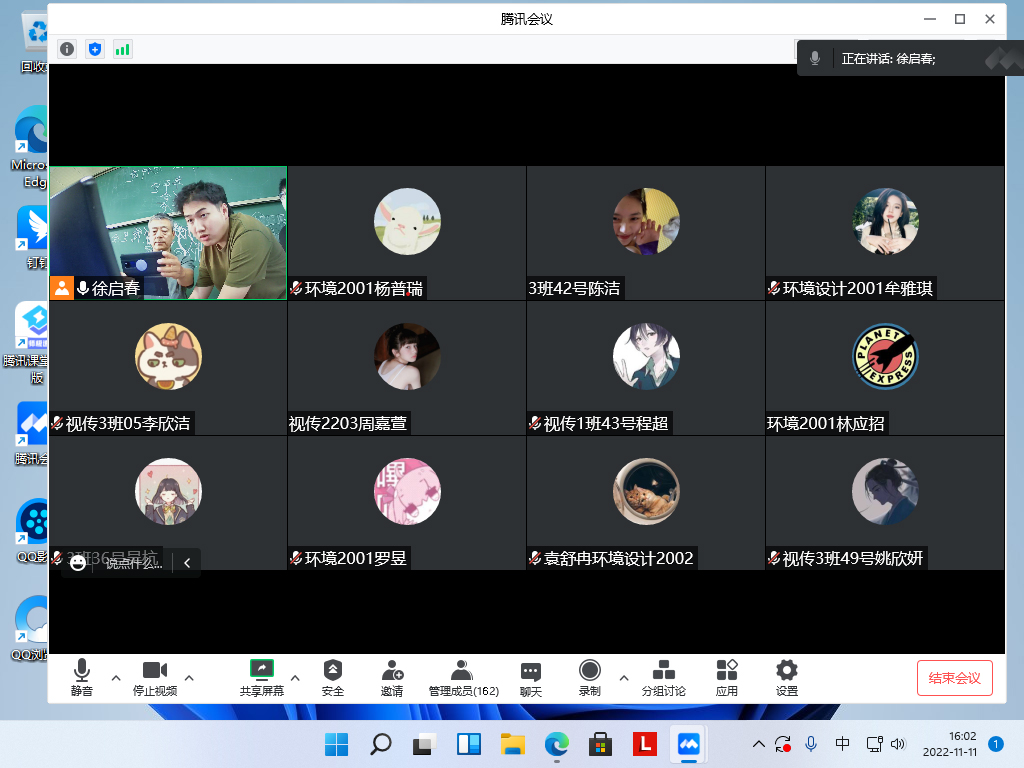This screenshot has width=1024, height=768.
Task: Click the blue security shield icon
Action: point(95,49)
